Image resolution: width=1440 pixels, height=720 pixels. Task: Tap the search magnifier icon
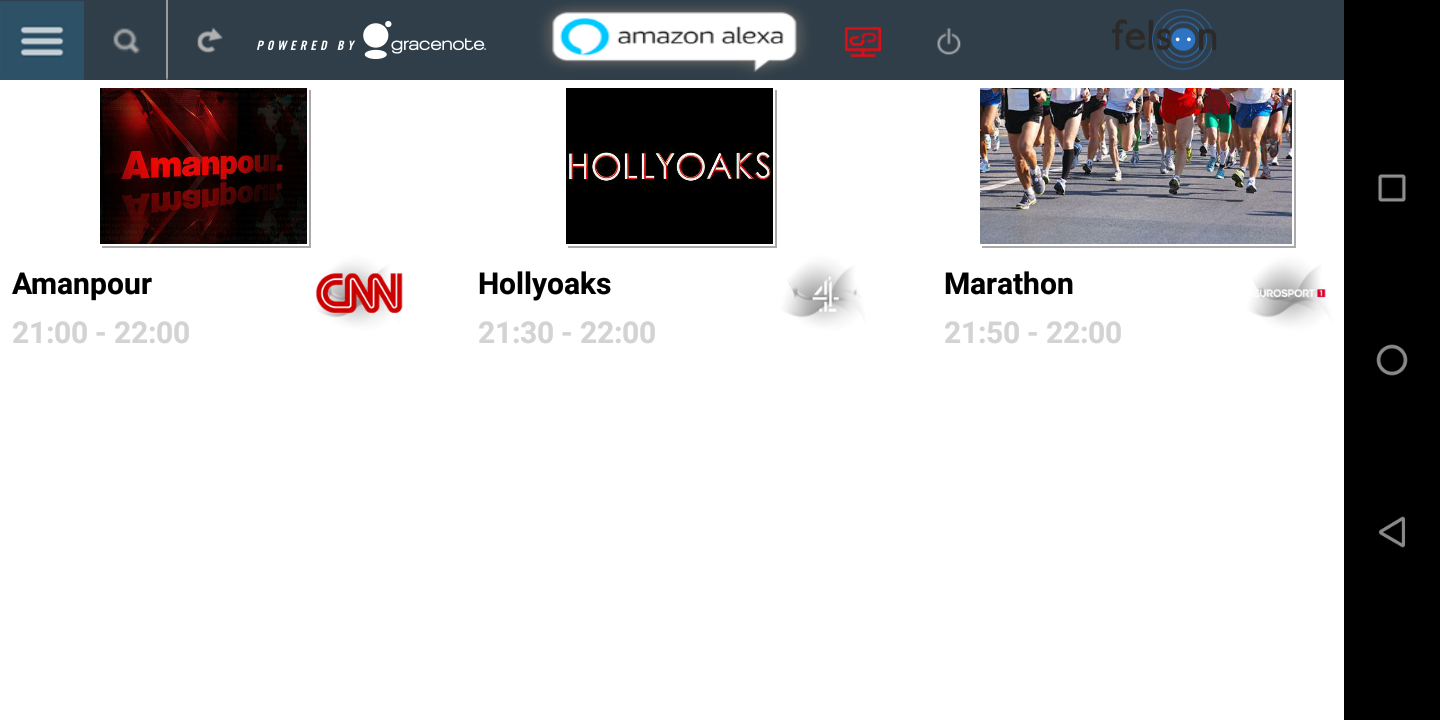[125, 41]
